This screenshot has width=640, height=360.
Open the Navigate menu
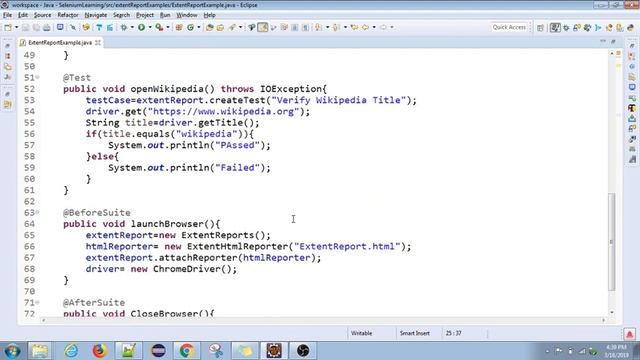point(96,15)
